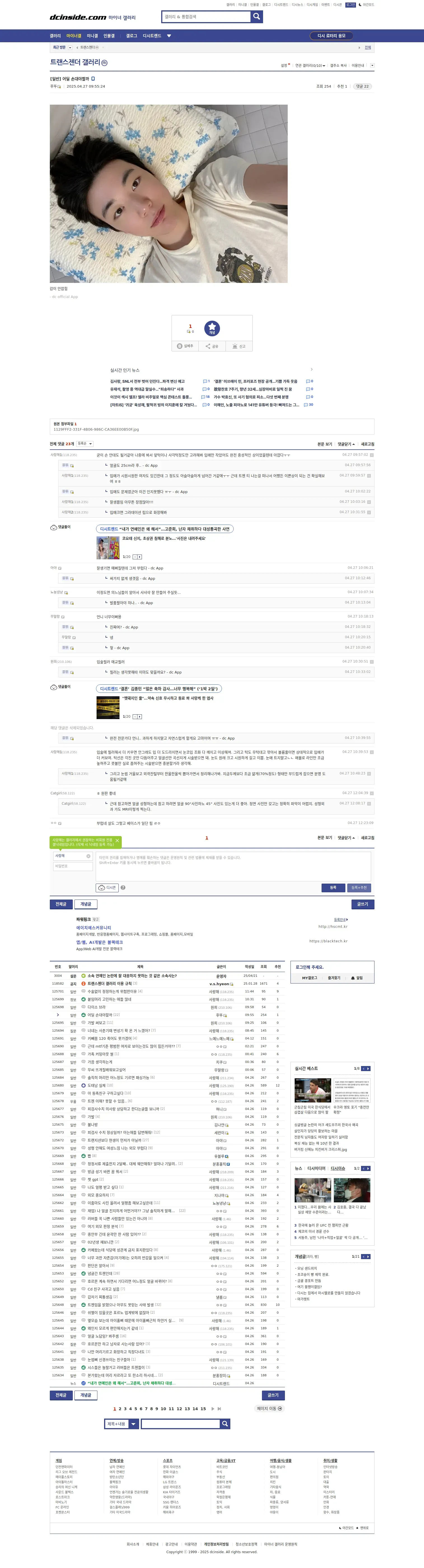
Task: Click 페이지 이동 jump button
Action: tap(269, 1409)
